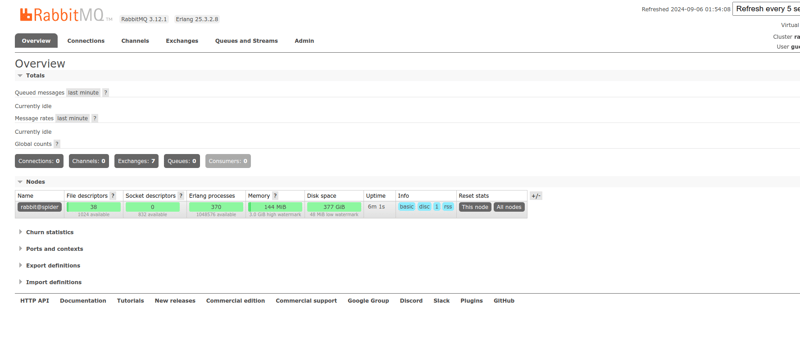Screen dimensions: 800x363
Task: Open Commercial support footer link
Action: [306, 301]
